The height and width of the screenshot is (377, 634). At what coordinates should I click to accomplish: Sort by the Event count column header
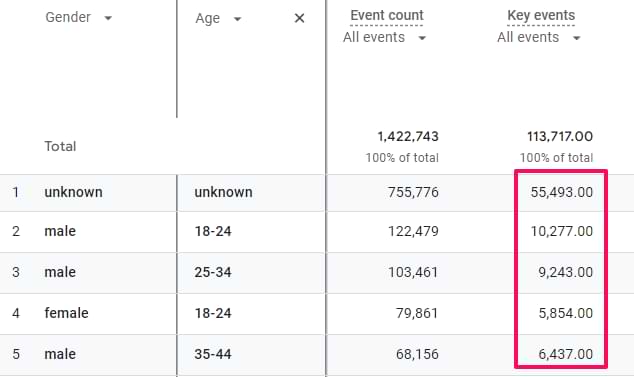(x=387, y=15)
